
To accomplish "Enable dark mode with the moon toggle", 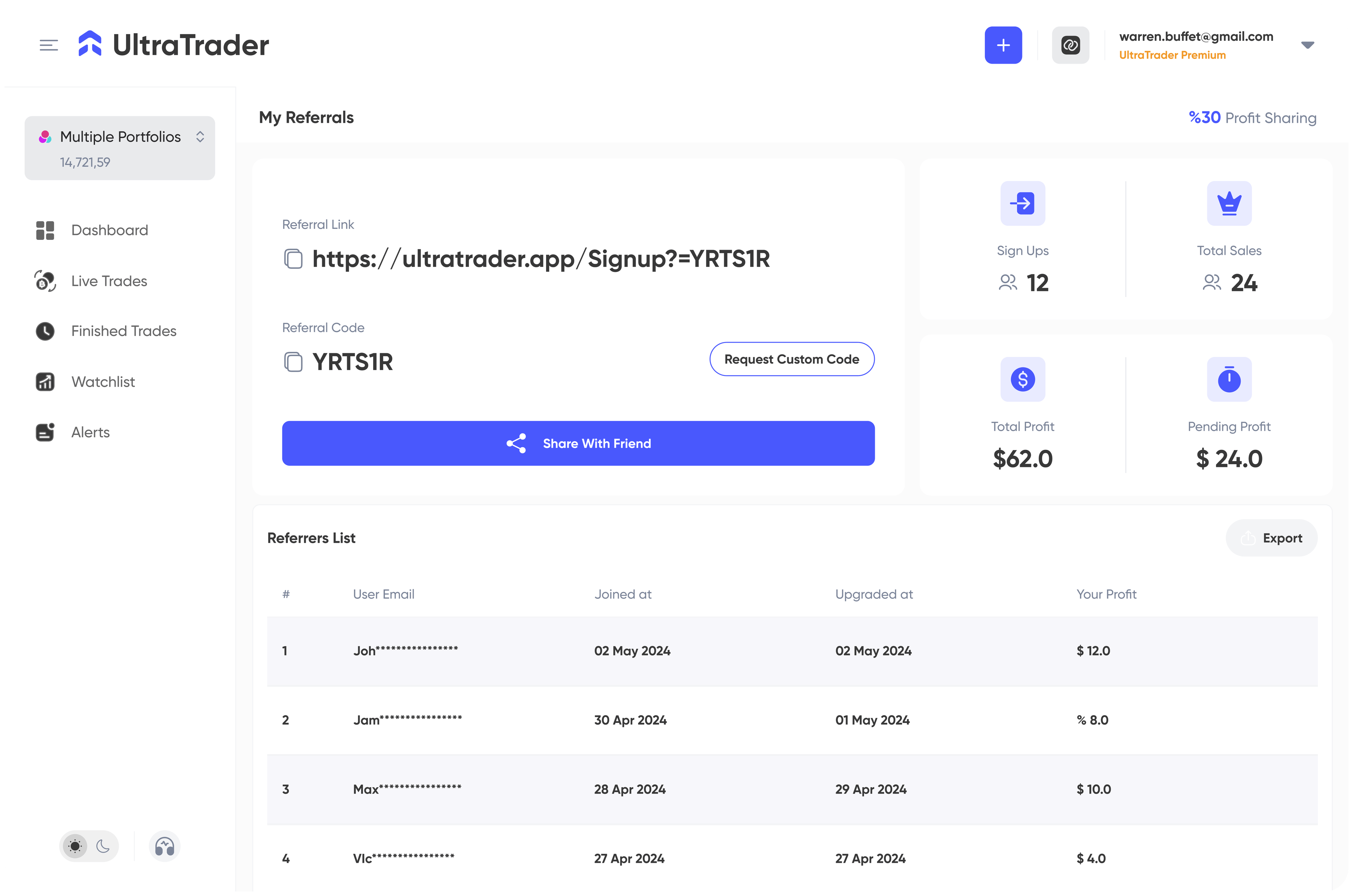I will tap(103, 846).
